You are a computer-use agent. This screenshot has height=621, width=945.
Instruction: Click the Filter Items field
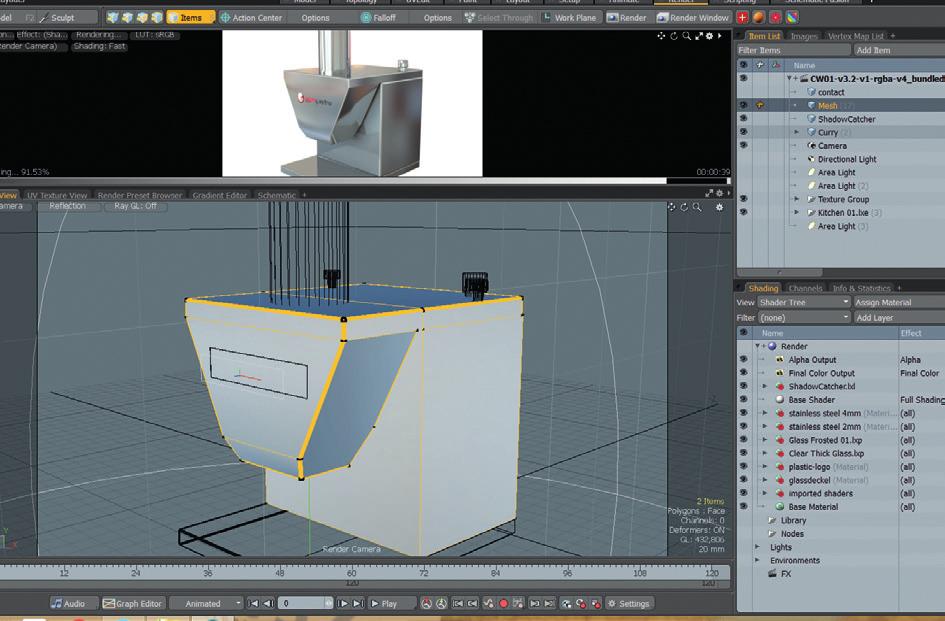click(794, 50)
